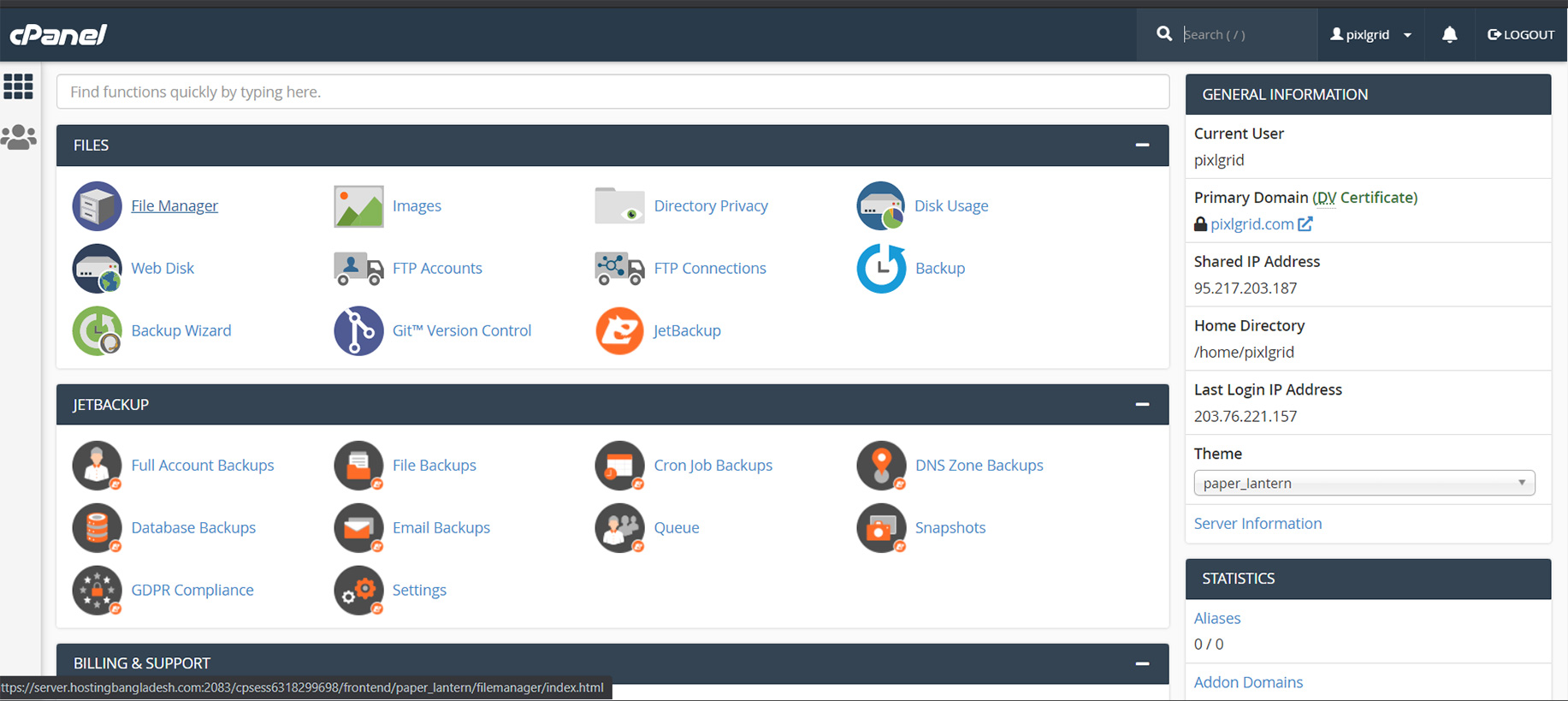Open the Git Version Control icon
1568x701 pixels.
(x=358, y=331)
